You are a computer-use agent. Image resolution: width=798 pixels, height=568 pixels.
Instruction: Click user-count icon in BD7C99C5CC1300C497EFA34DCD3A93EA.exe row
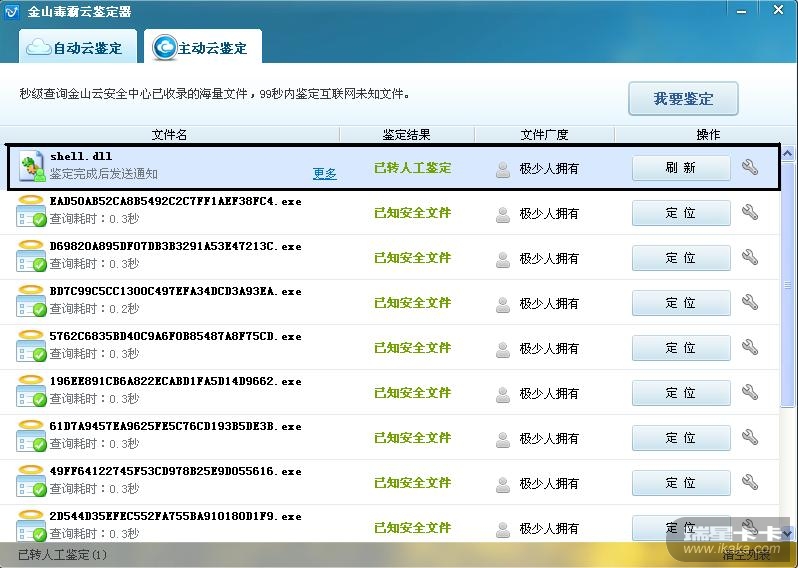(x=503, y=304)
